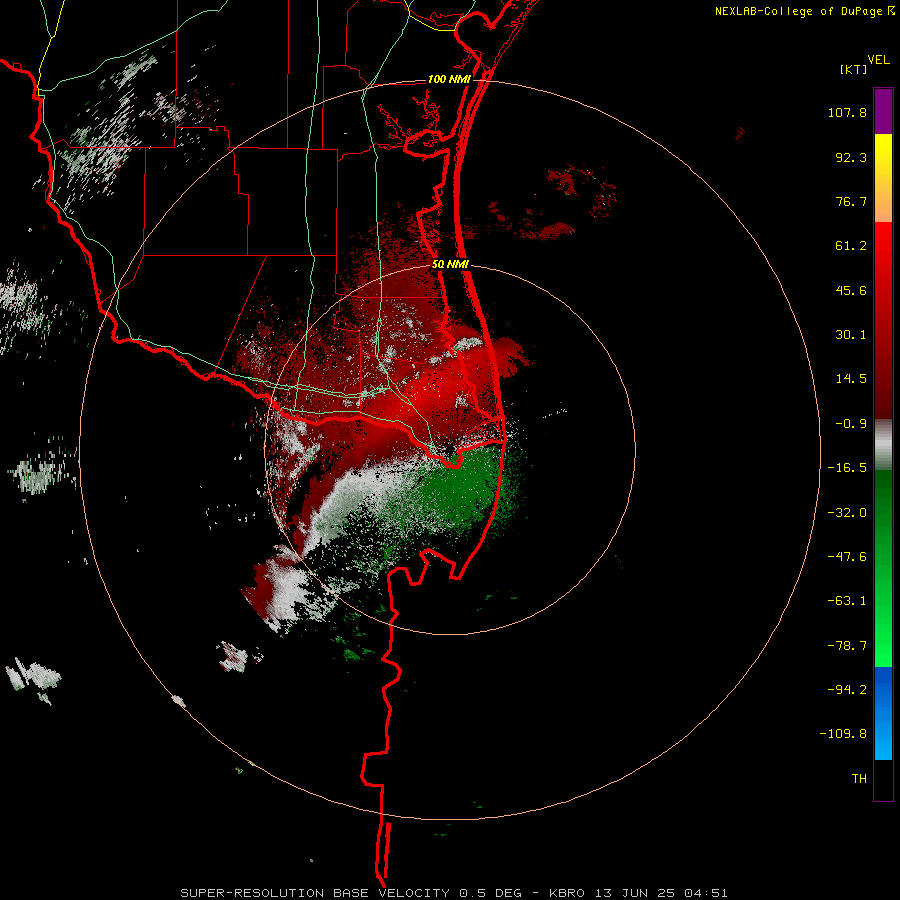This screenshot has height=900, width=900.
Task: Click the 30.1 scale value
Action: pyautogui.click(x=851, y=335)
